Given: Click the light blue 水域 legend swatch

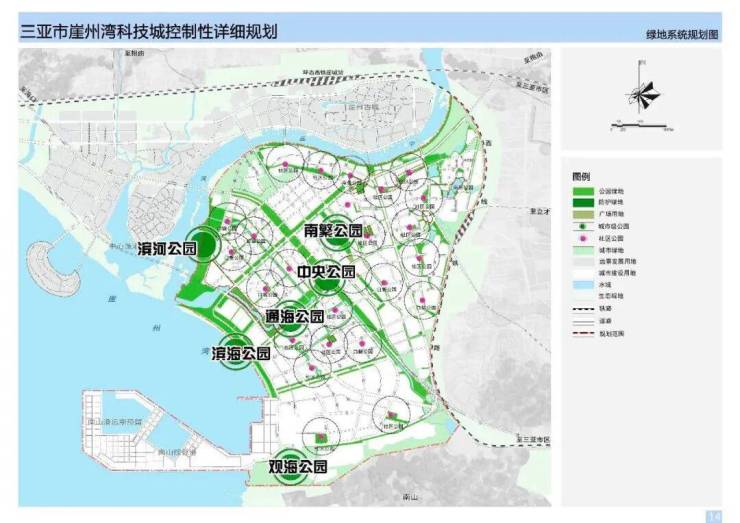Looking at the screenshot, I should click(x=582, y=285).
